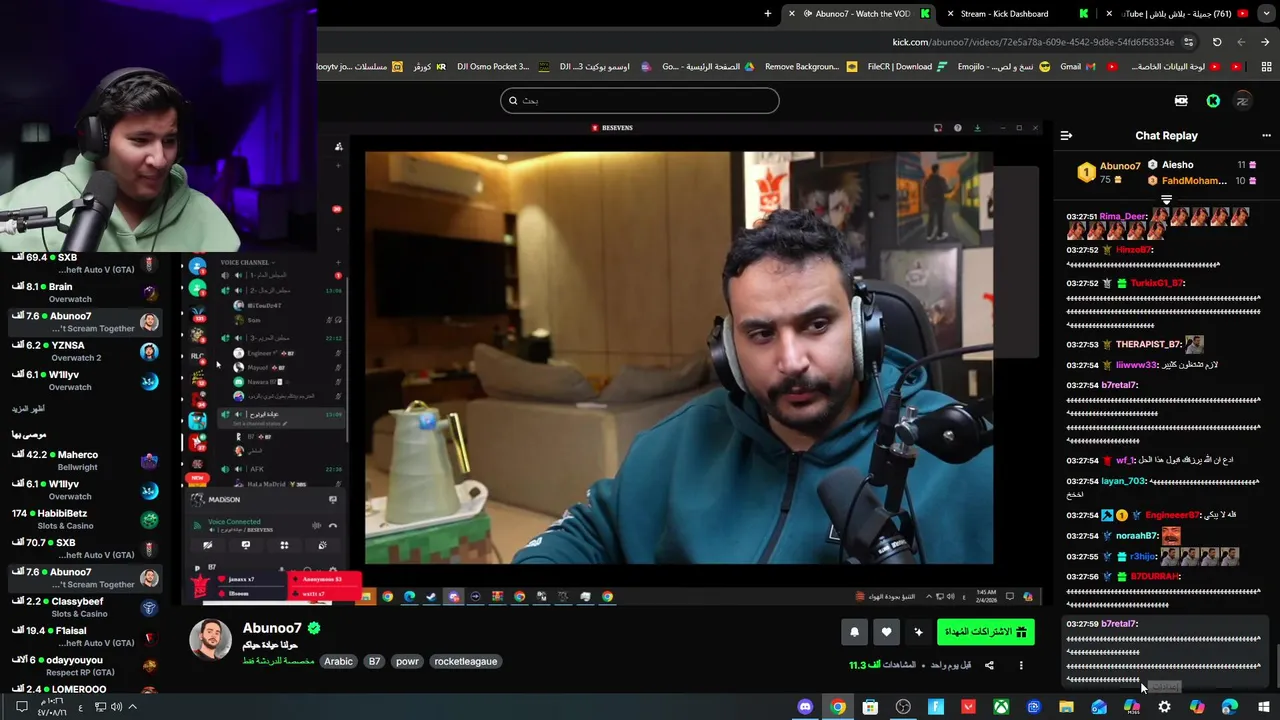
Task: Click username norah87 in chat
Action: click(1136, 536)
